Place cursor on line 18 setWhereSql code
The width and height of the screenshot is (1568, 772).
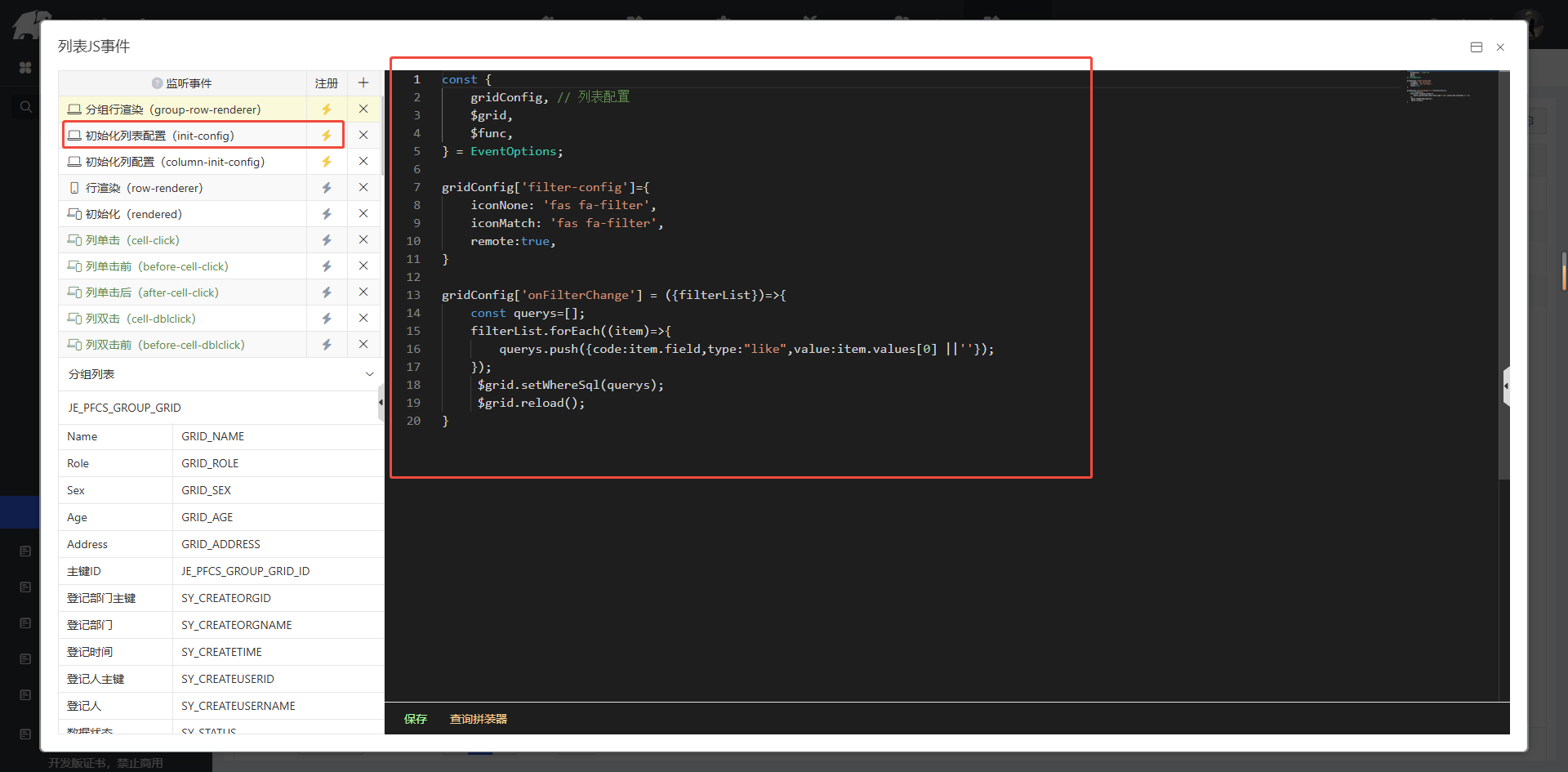coord(570,385)
